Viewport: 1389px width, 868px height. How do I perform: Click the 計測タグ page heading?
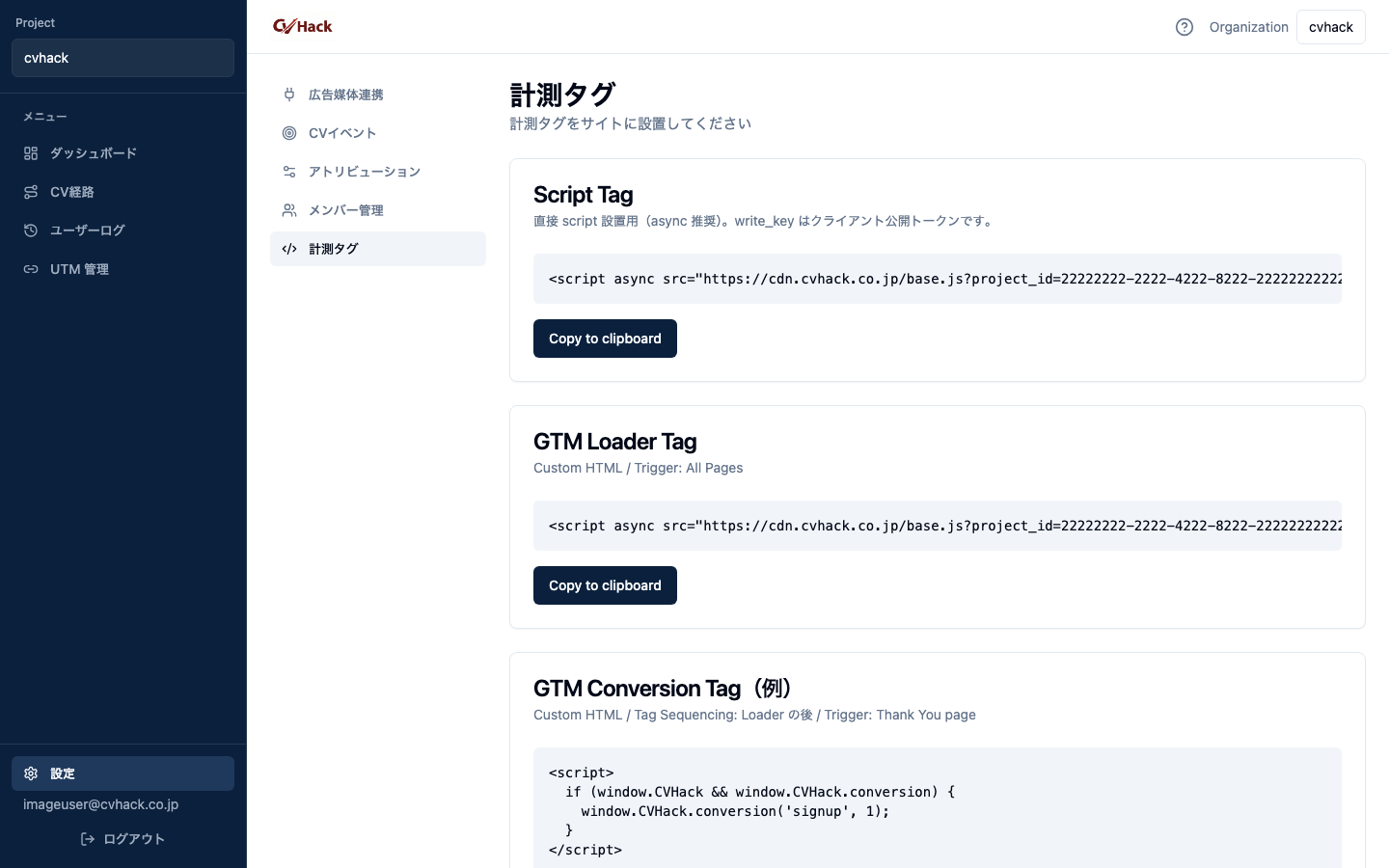(x=562, y=95)
